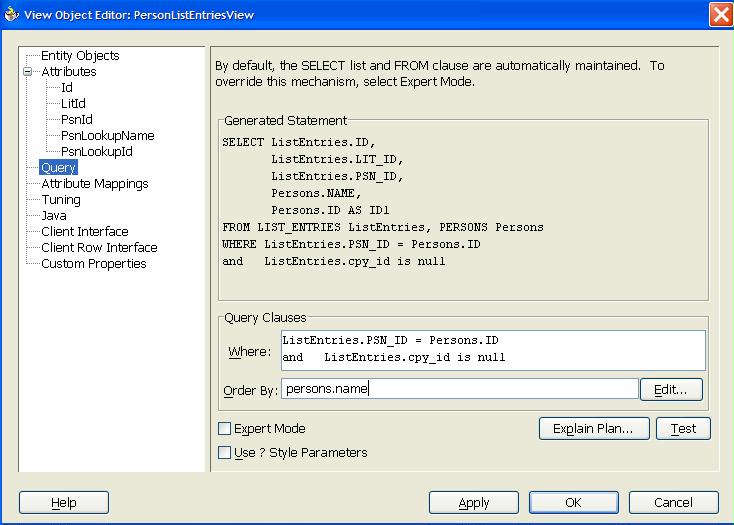Open the Attribute Mappings panel

[95, 183]
